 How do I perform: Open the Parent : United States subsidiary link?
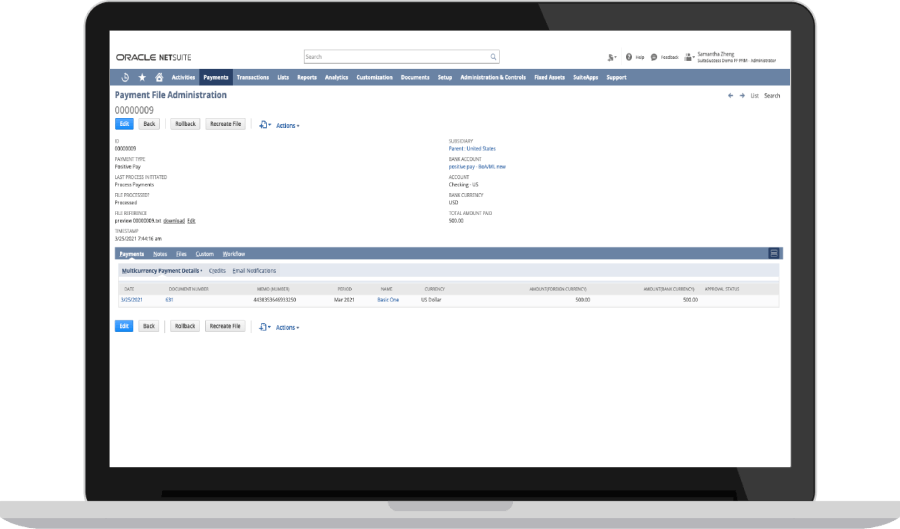tap(472, 149)
